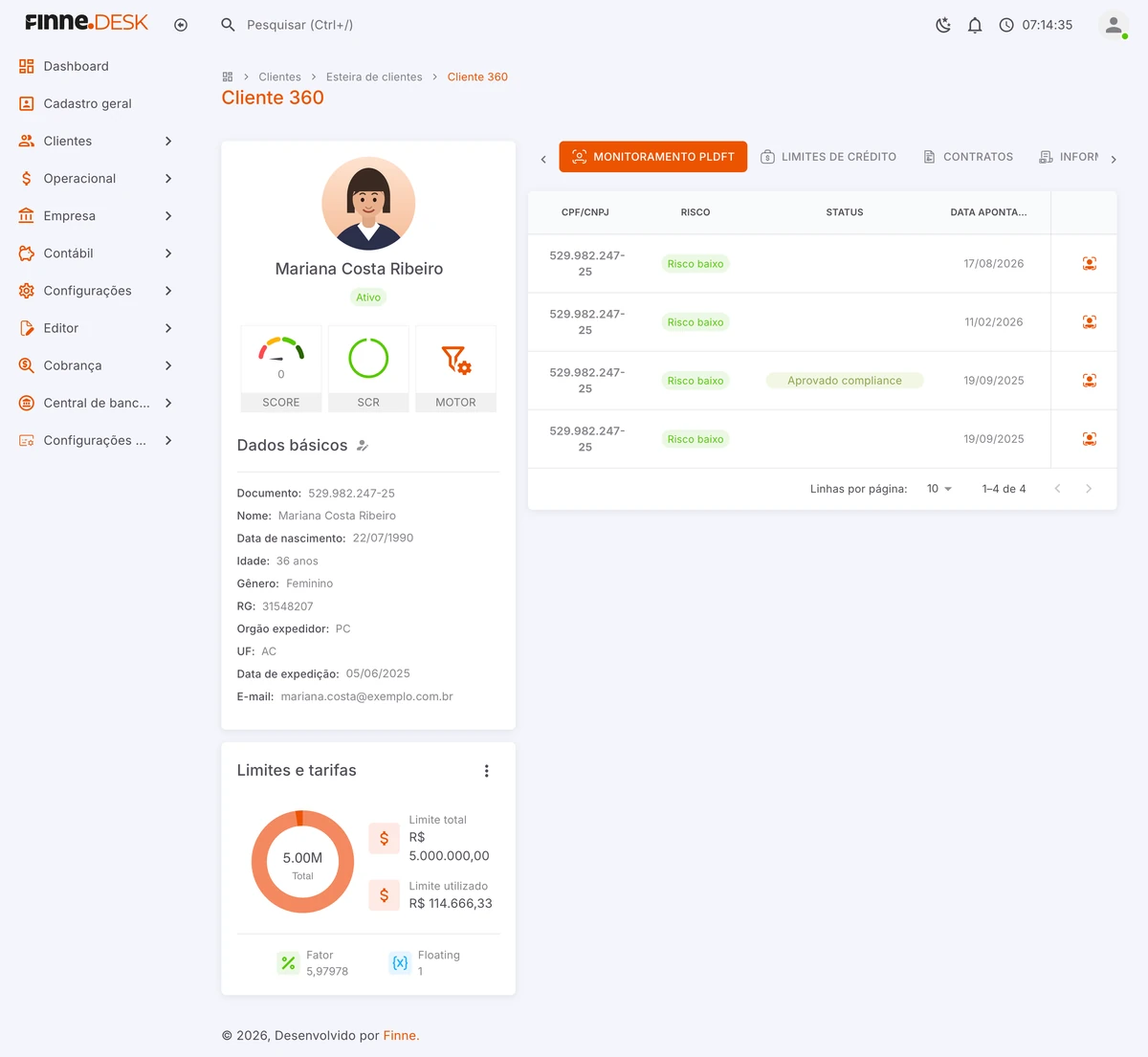1148x1057 pixels.
Task: Edit Dados básicos with pencil icon
Action: pos(363,445)
